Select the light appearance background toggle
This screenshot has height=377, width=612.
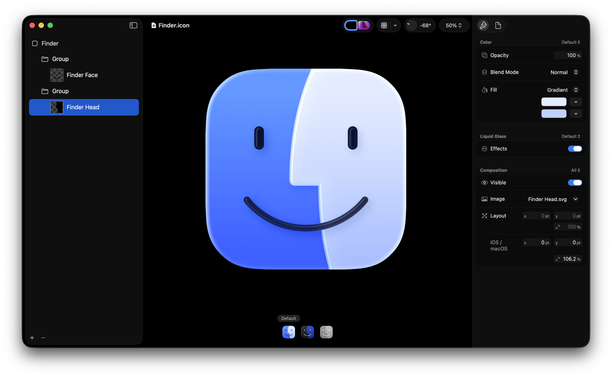[x=351, y=25]
